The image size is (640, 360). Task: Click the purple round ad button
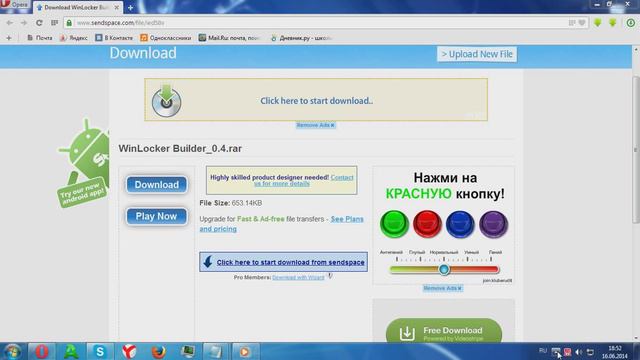click(493, 224)
